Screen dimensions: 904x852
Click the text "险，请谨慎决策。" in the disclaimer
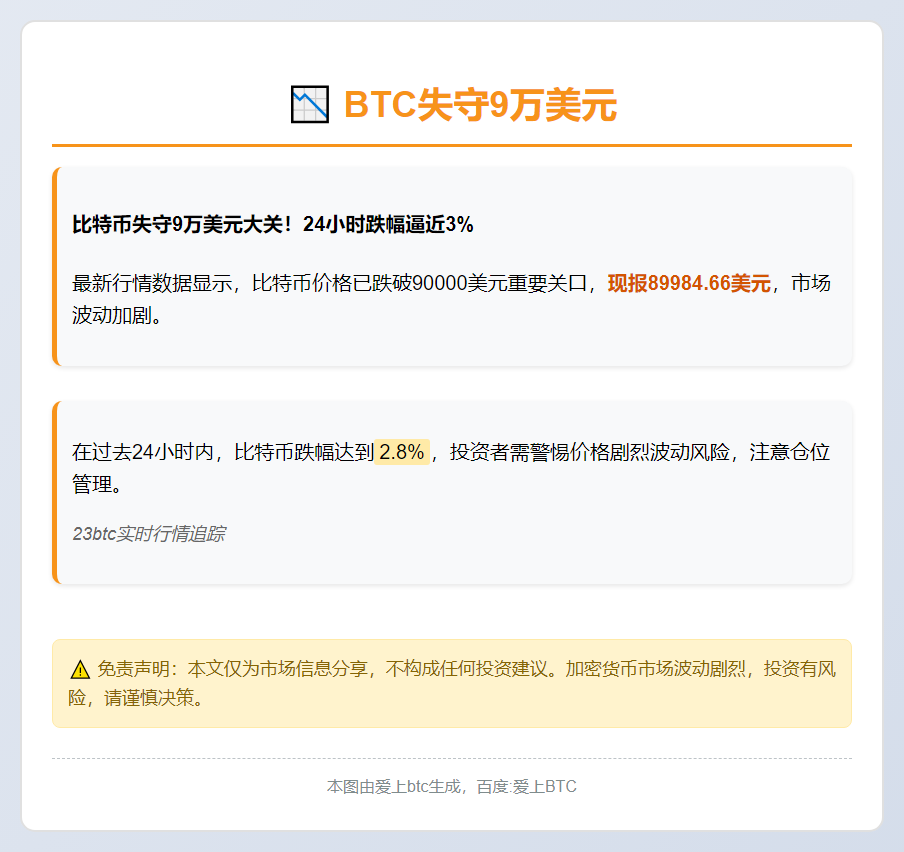135,698
